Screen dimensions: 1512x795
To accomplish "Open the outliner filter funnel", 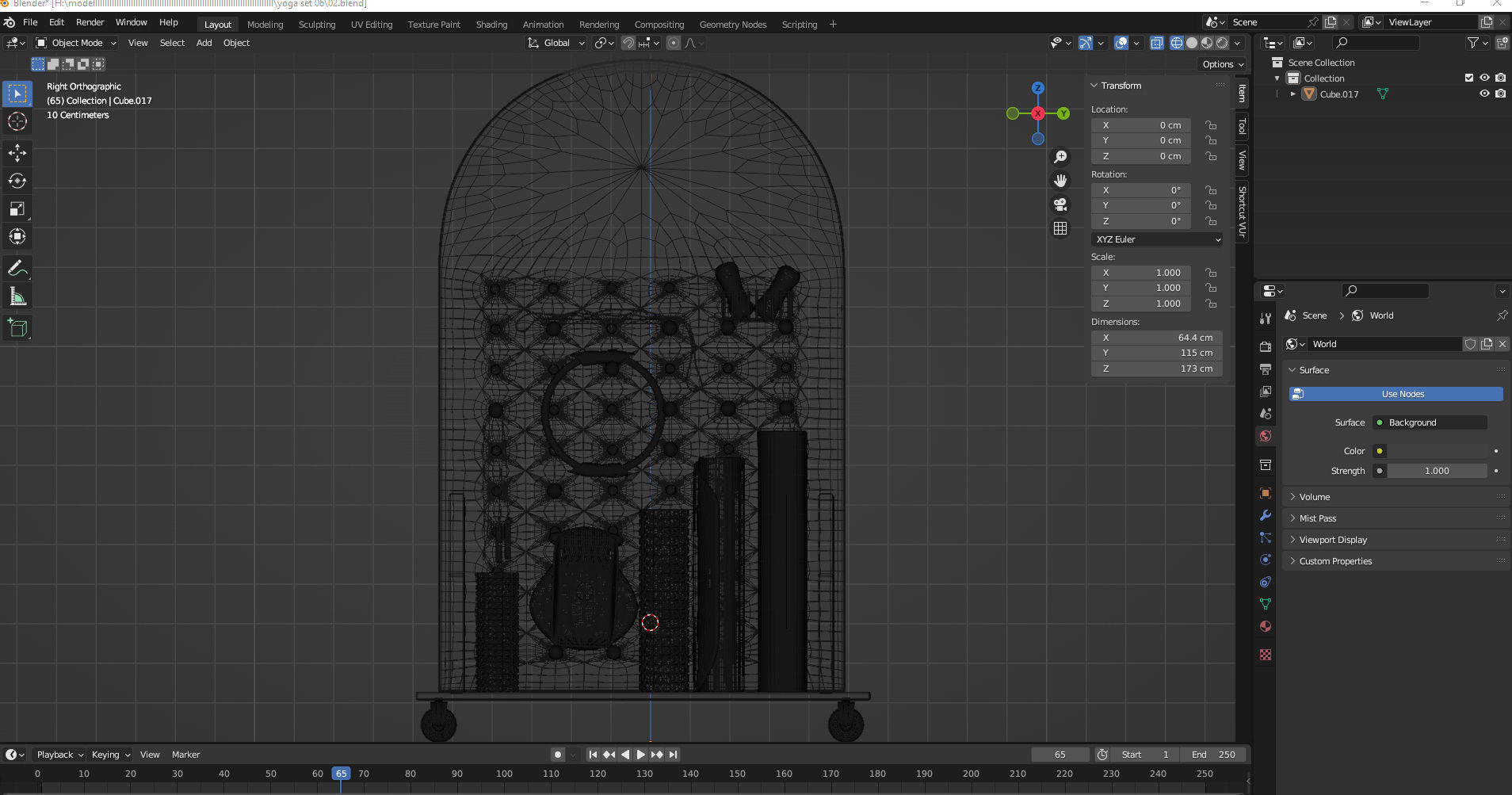I will pos(1477,43).
